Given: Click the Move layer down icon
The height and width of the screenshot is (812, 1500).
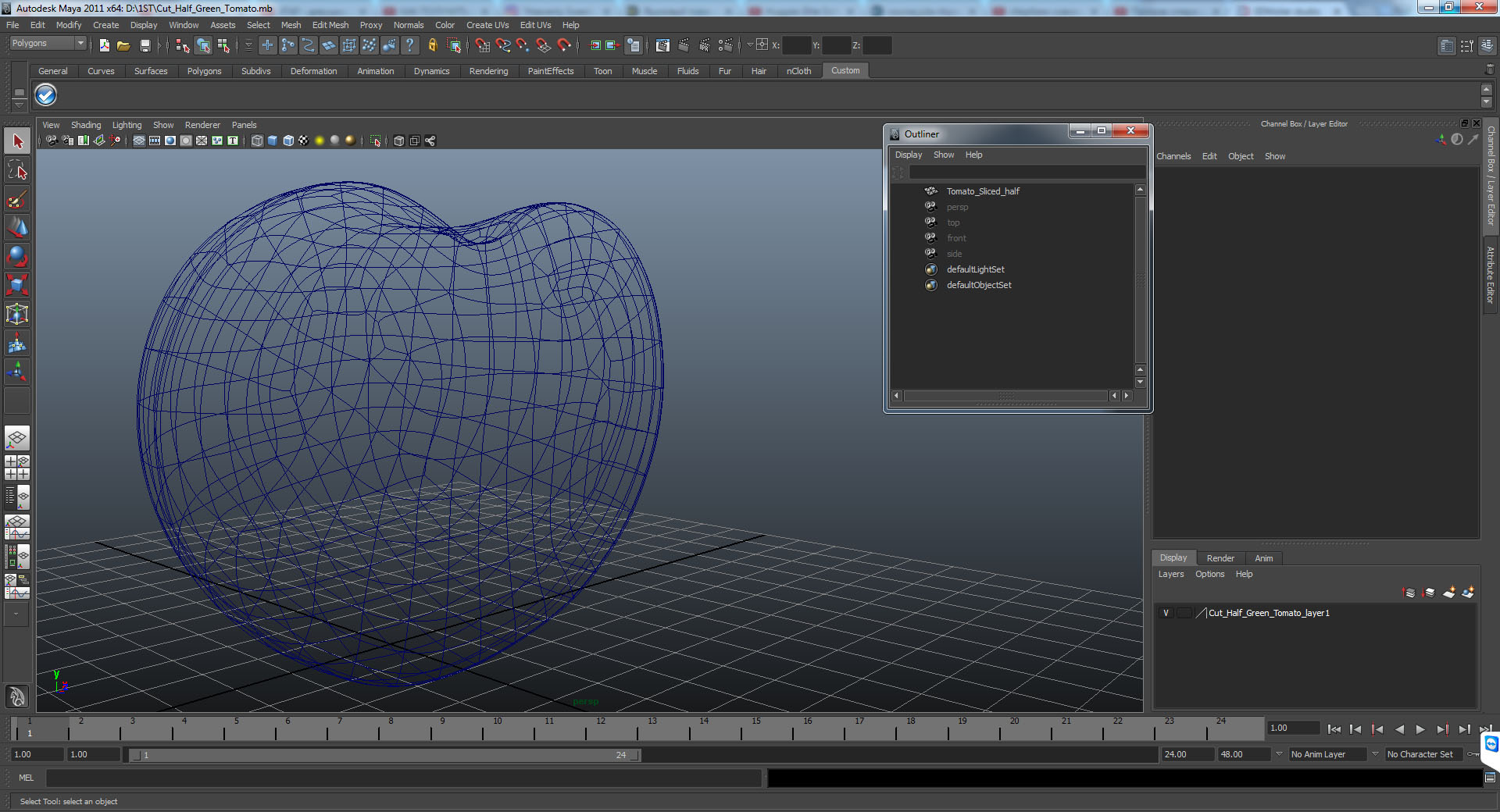Looking at the screenshot, I should click(1429, 593).
